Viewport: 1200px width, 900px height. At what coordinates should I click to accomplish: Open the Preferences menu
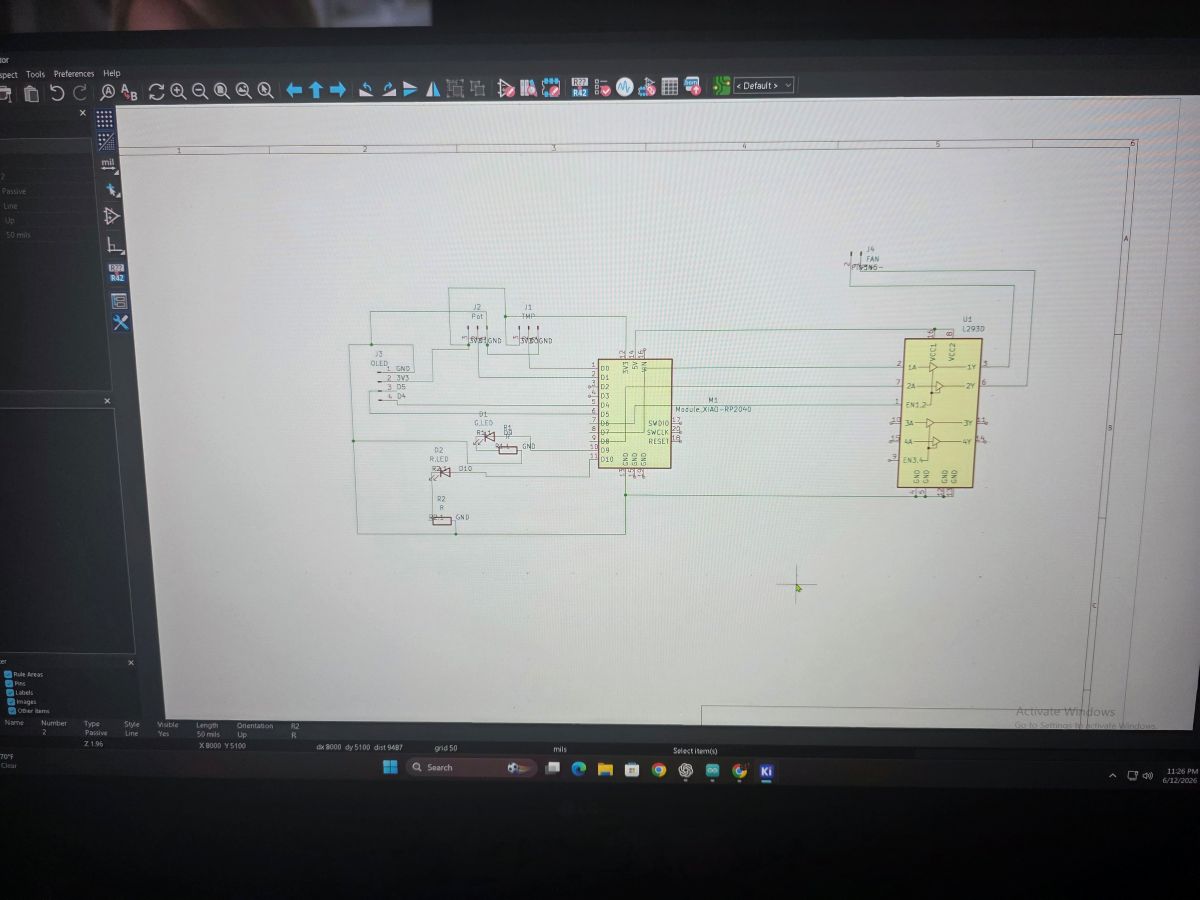(x=74, y=74)
